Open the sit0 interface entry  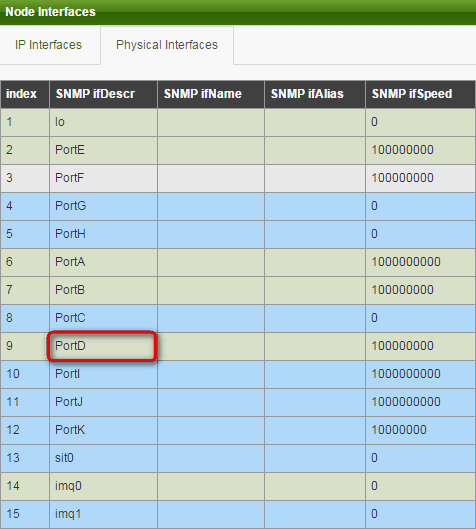coord(238,458)
